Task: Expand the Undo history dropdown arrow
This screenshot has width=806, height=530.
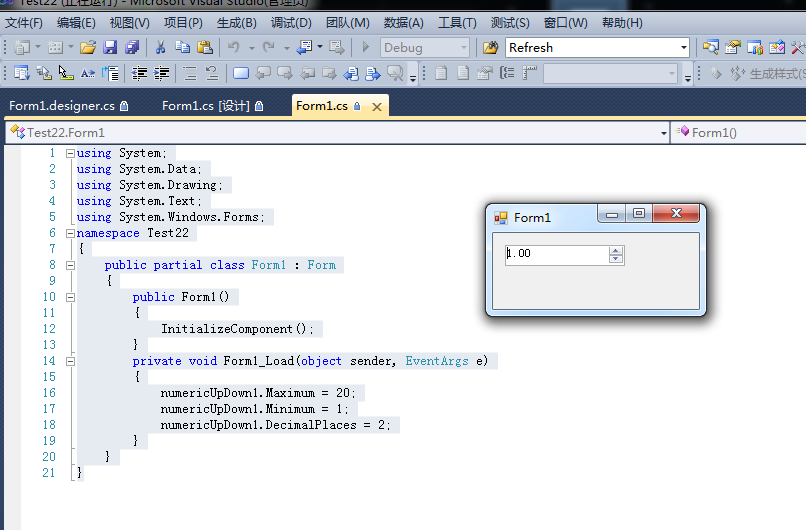Action: [x=251, y=48]
